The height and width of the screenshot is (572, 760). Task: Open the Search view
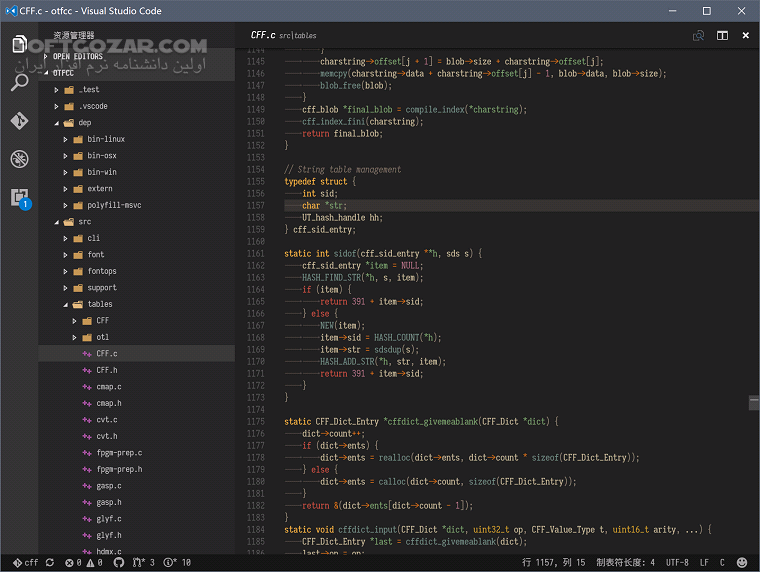(19, 82)
